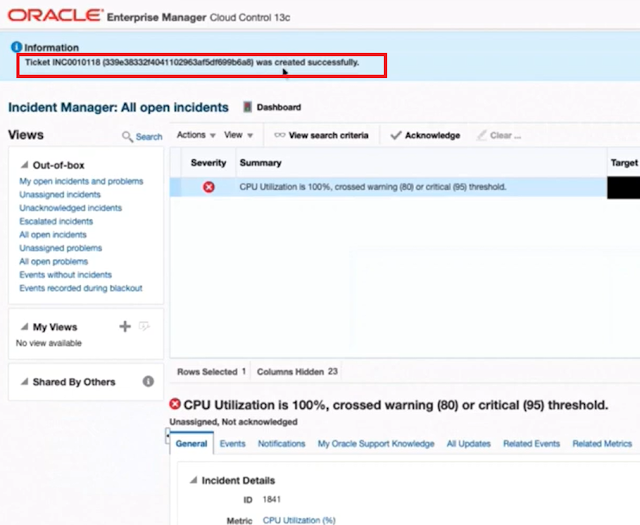Open Unassigned incidents view

point(60,194)
